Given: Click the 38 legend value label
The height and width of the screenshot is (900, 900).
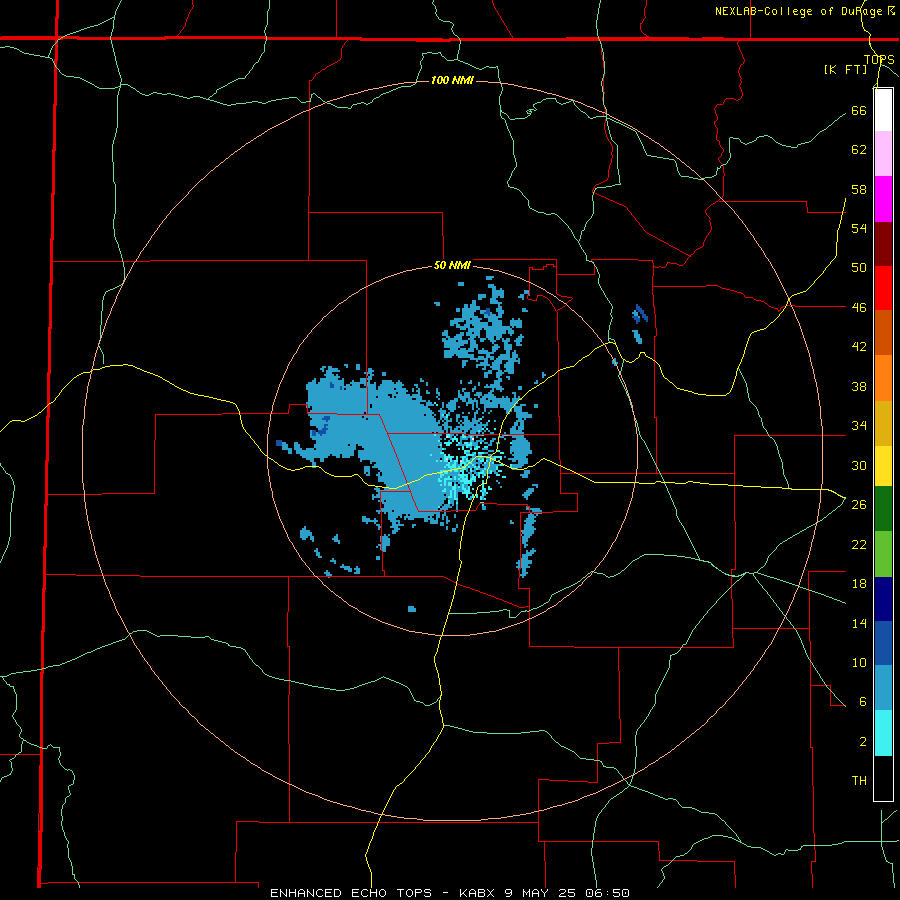Looking at the screenshot, I should tap(859, 386).
